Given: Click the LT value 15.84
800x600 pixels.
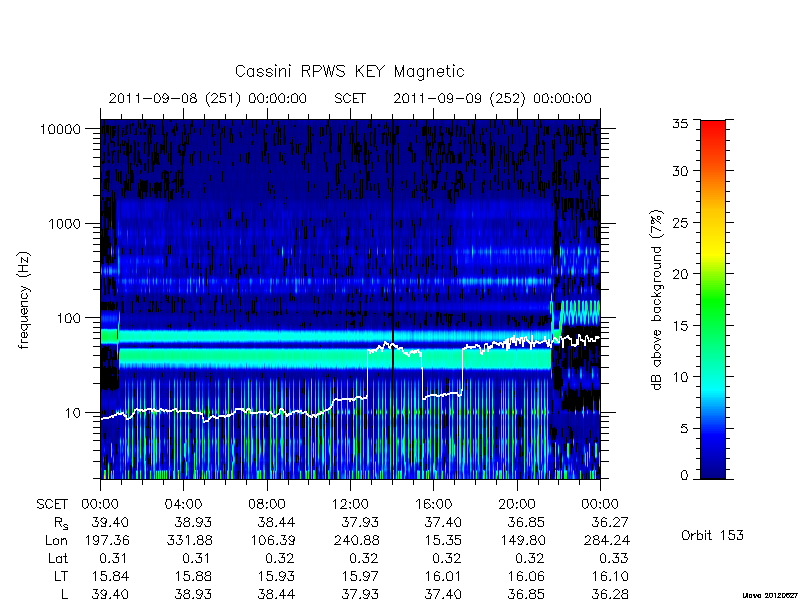Looking at the screenshot, I should 110,577.
